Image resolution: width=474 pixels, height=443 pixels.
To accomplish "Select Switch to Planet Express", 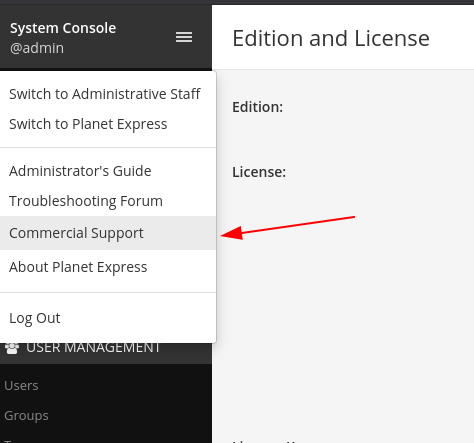I will 88,124.
